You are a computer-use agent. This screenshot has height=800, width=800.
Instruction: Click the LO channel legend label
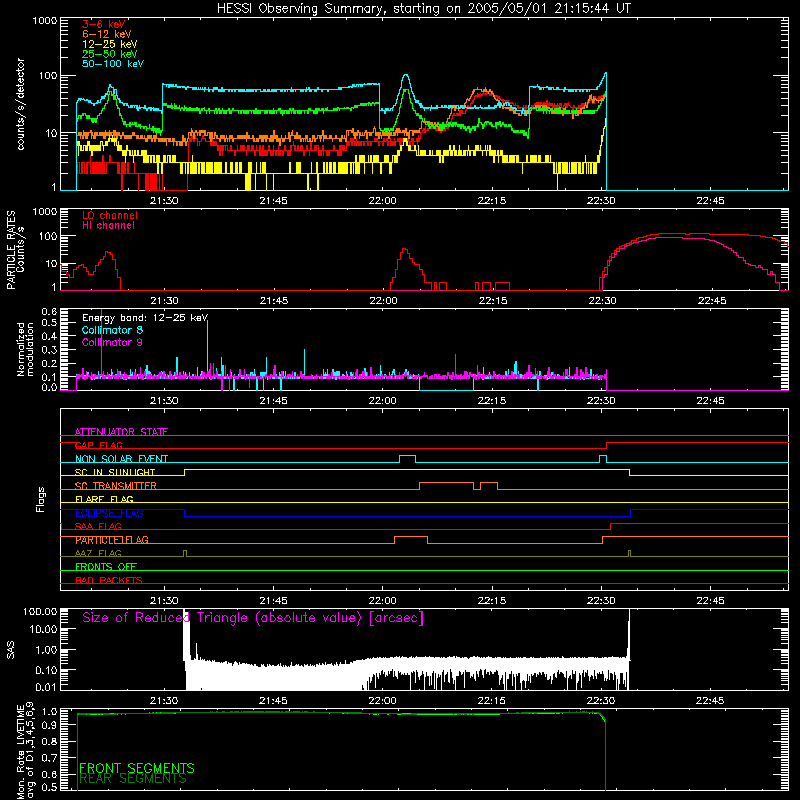[110, 215]
